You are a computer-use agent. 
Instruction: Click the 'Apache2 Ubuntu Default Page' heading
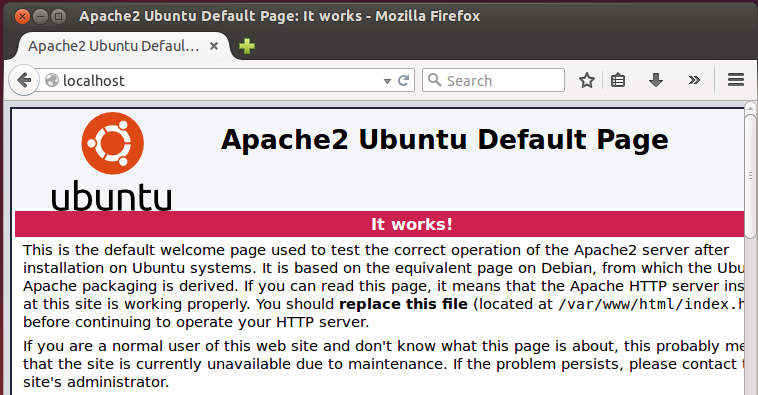445,140
